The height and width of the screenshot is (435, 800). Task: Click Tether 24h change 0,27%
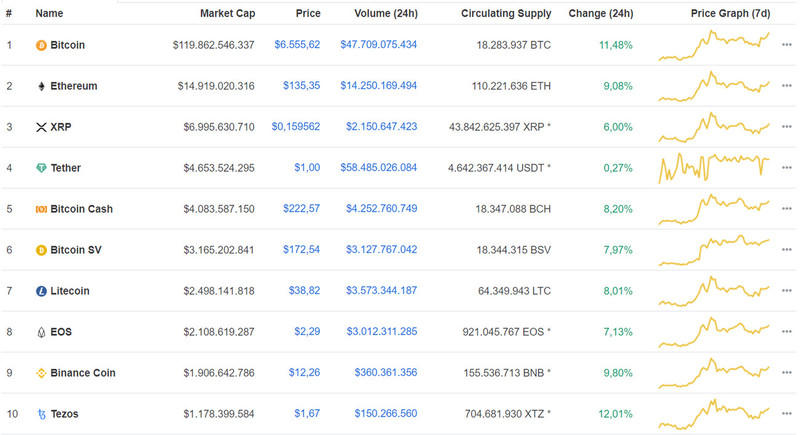point(618,168)
